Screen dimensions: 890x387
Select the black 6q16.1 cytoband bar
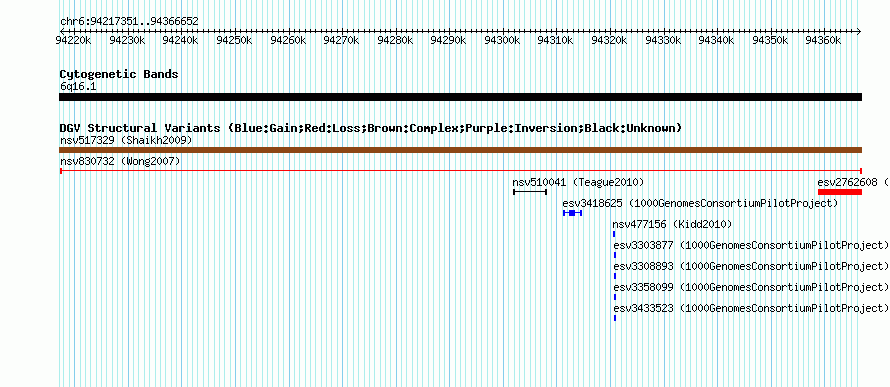pyautogui.click(x=460, y=97)
